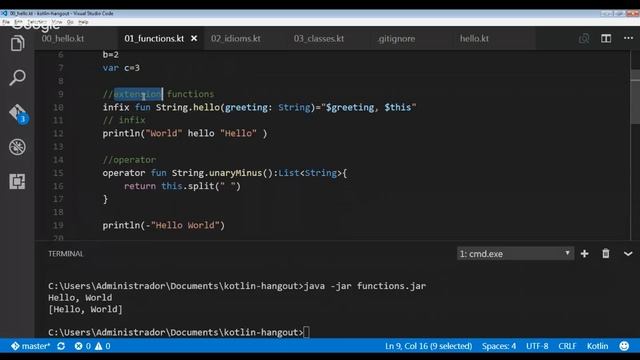
Task: Collapse the terminal panel with chevron
Action: click(628, 254)
